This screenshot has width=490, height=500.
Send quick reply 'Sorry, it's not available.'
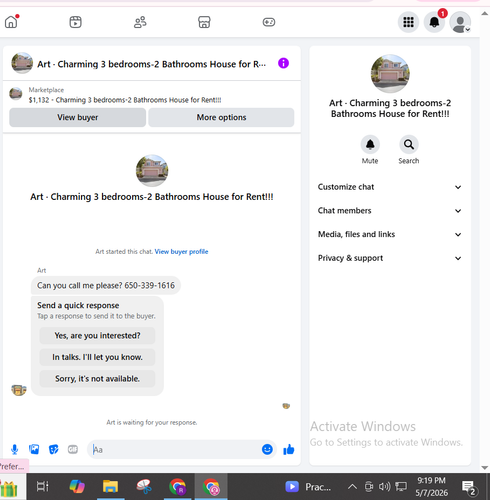97,379
